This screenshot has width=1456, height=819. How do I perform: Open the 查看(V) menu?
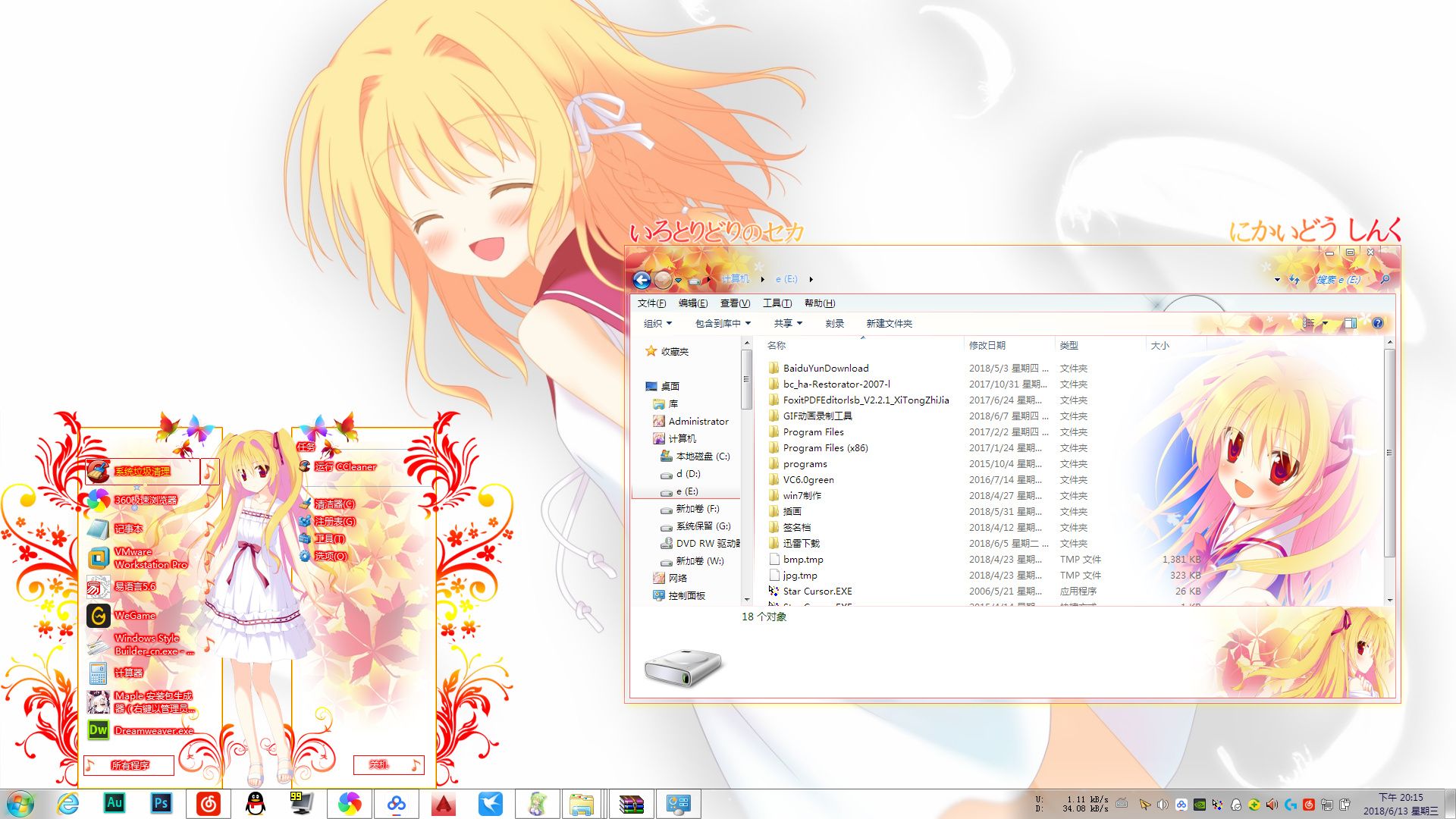(735, 303)
